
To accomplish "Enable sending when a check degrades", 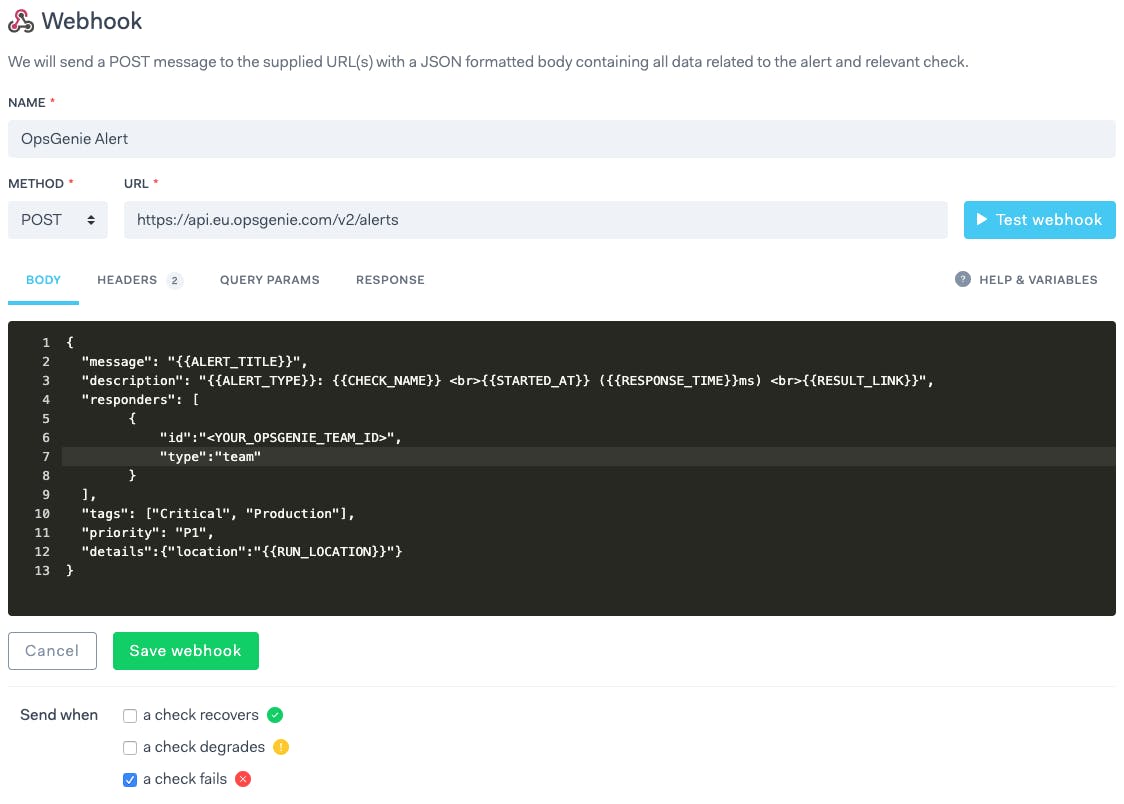I will point(130,747).
